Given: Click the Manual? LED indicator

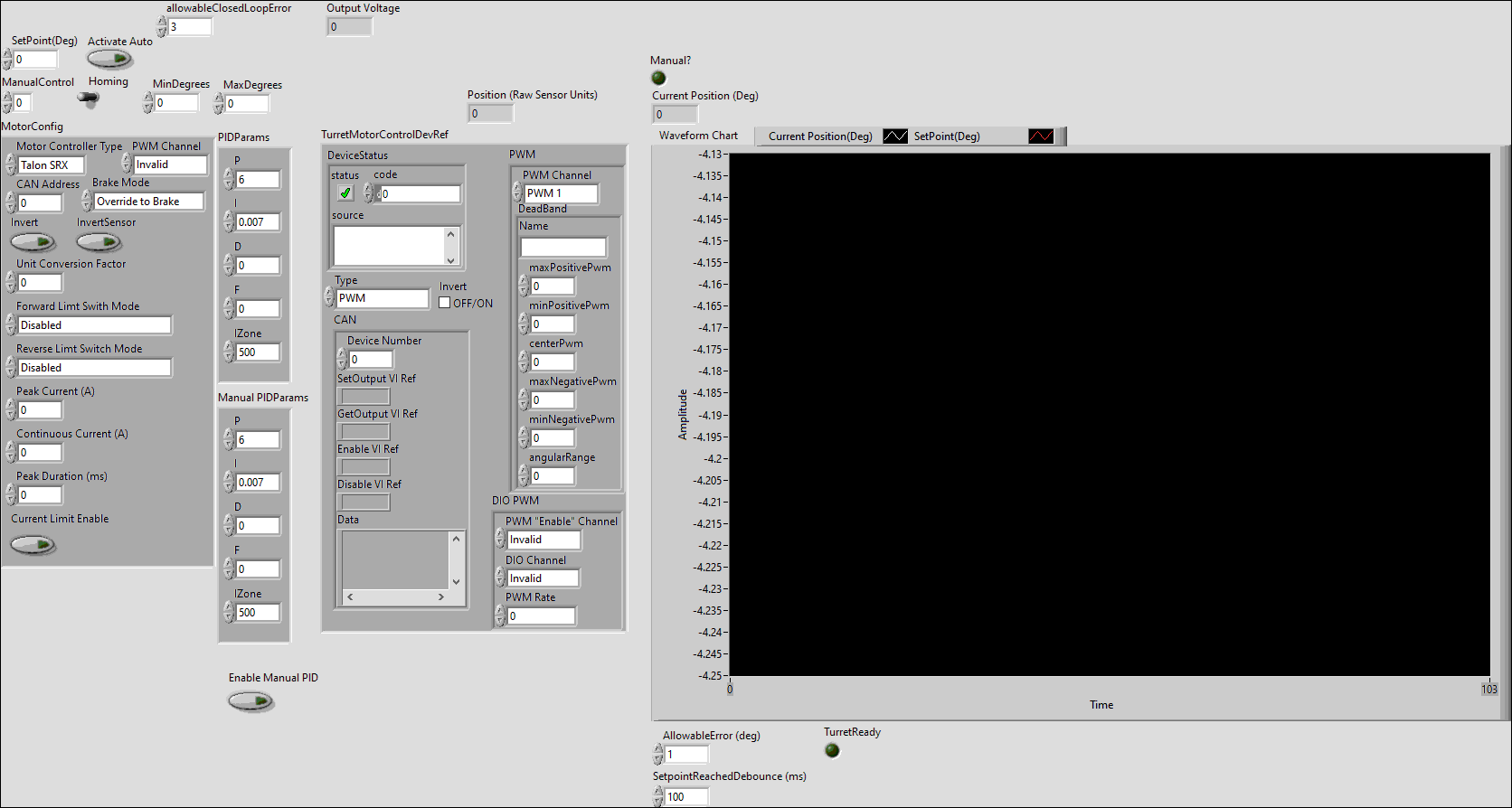Looking at the screenshot, I should tap(658, 79).
